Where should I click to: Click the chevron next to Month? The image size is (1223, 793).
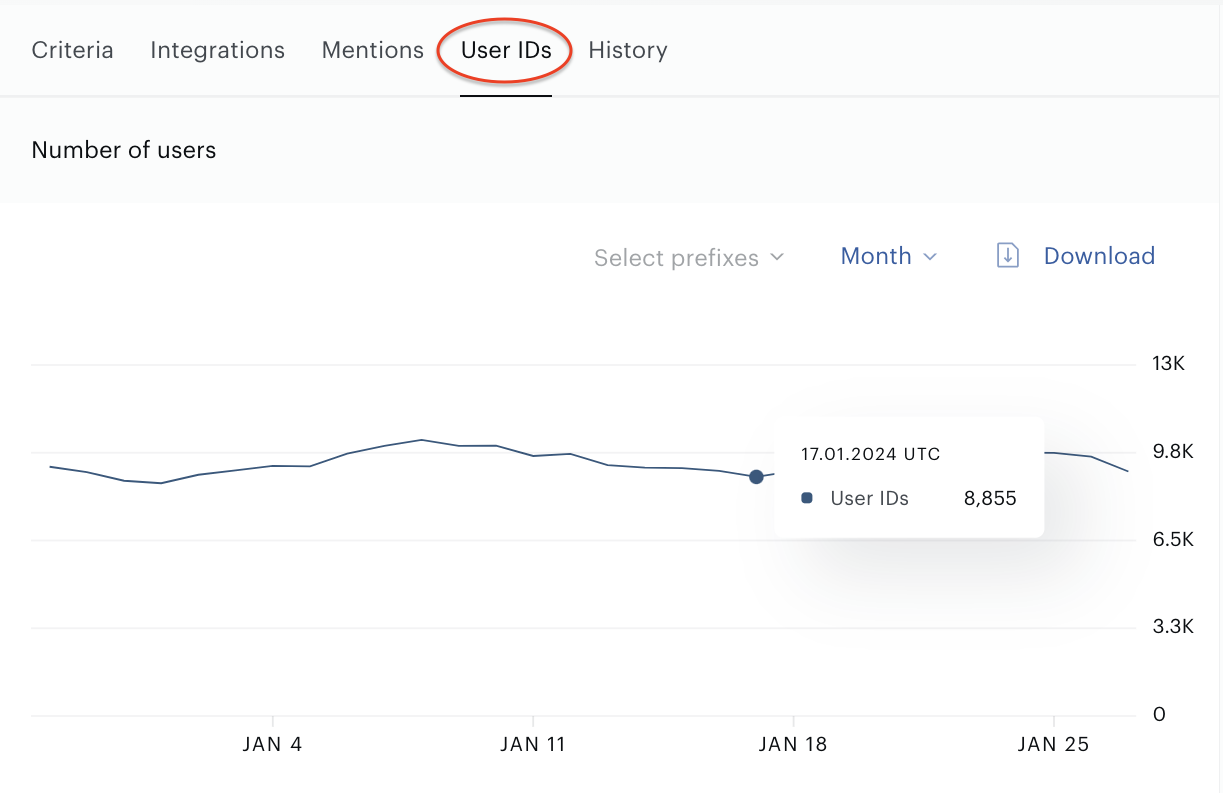pos(930,257)
